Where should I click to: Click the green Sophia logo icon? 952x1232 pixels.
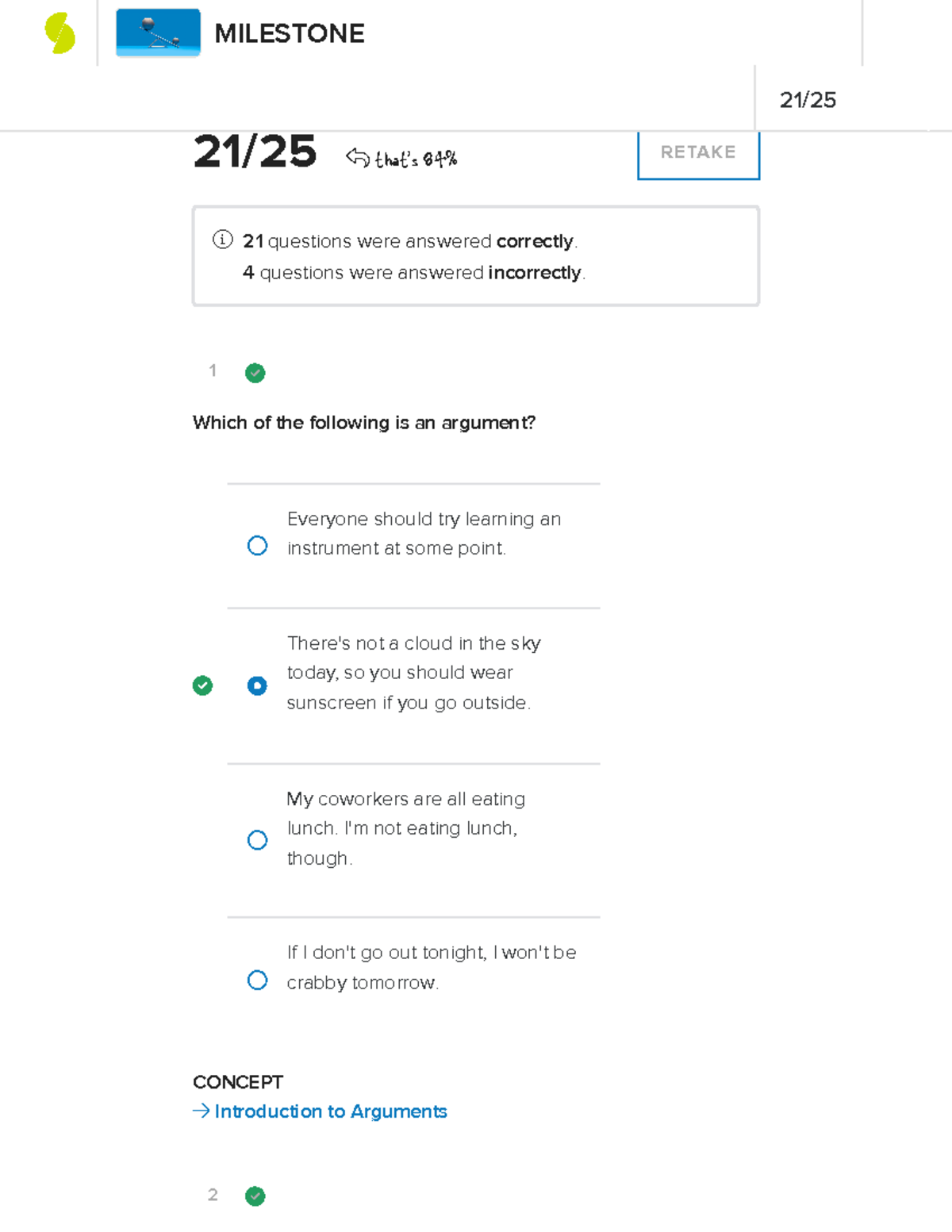pyautogui.click(x=60, y=33)
